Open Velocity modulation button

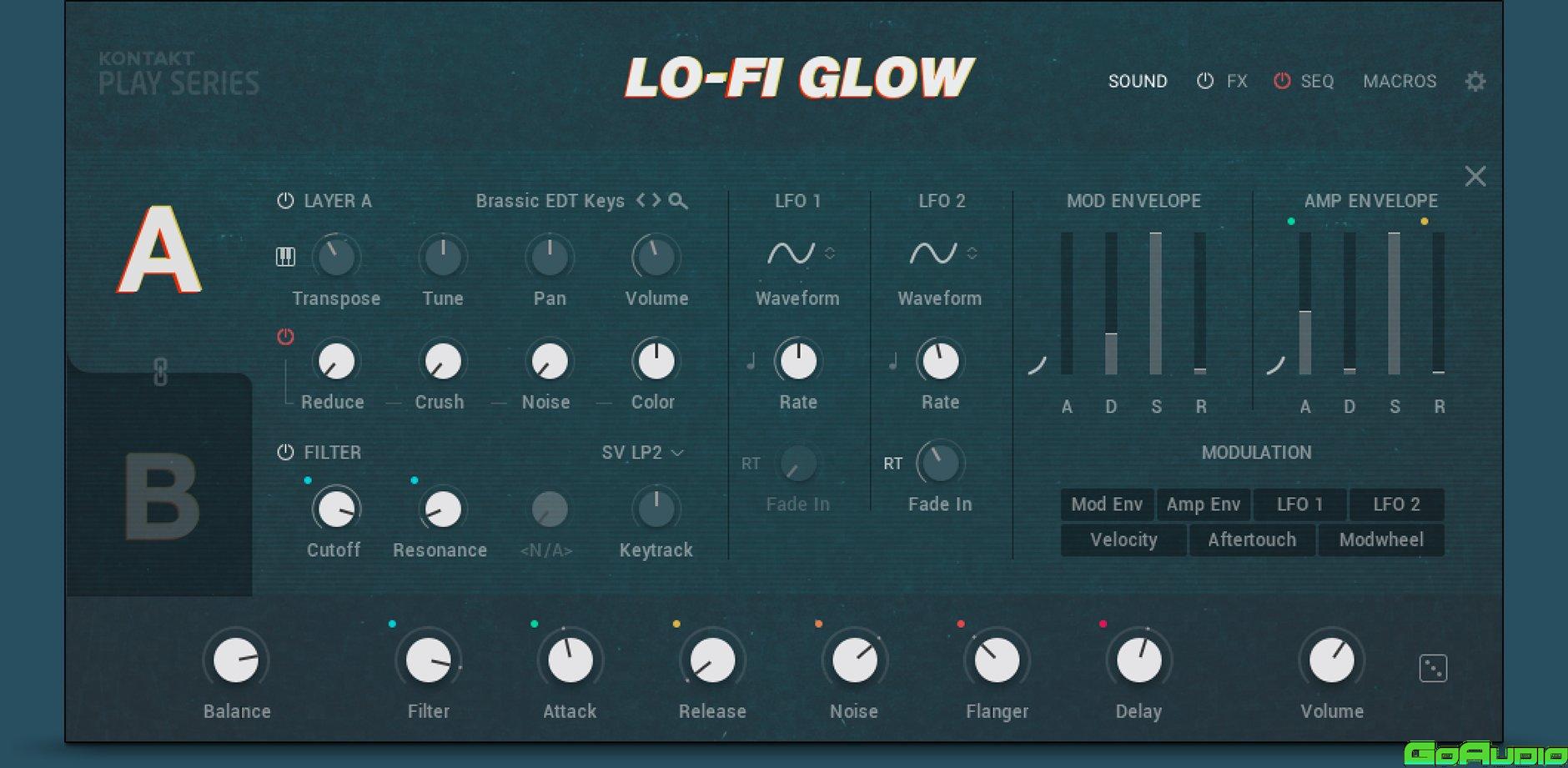1123,540
